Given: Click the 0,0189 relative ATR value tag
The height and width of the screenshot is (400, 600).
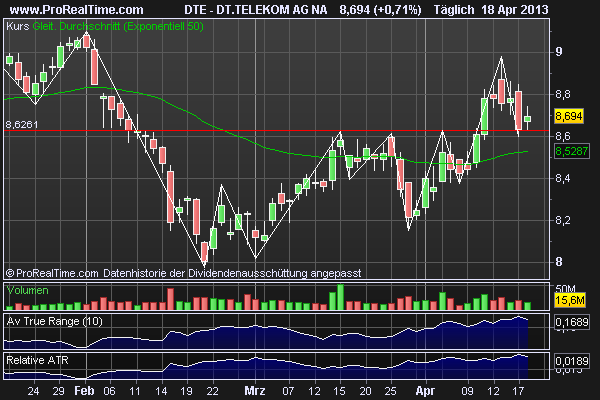Looking at the screenshot, I should pyautogui.click(x=571, y=361).
